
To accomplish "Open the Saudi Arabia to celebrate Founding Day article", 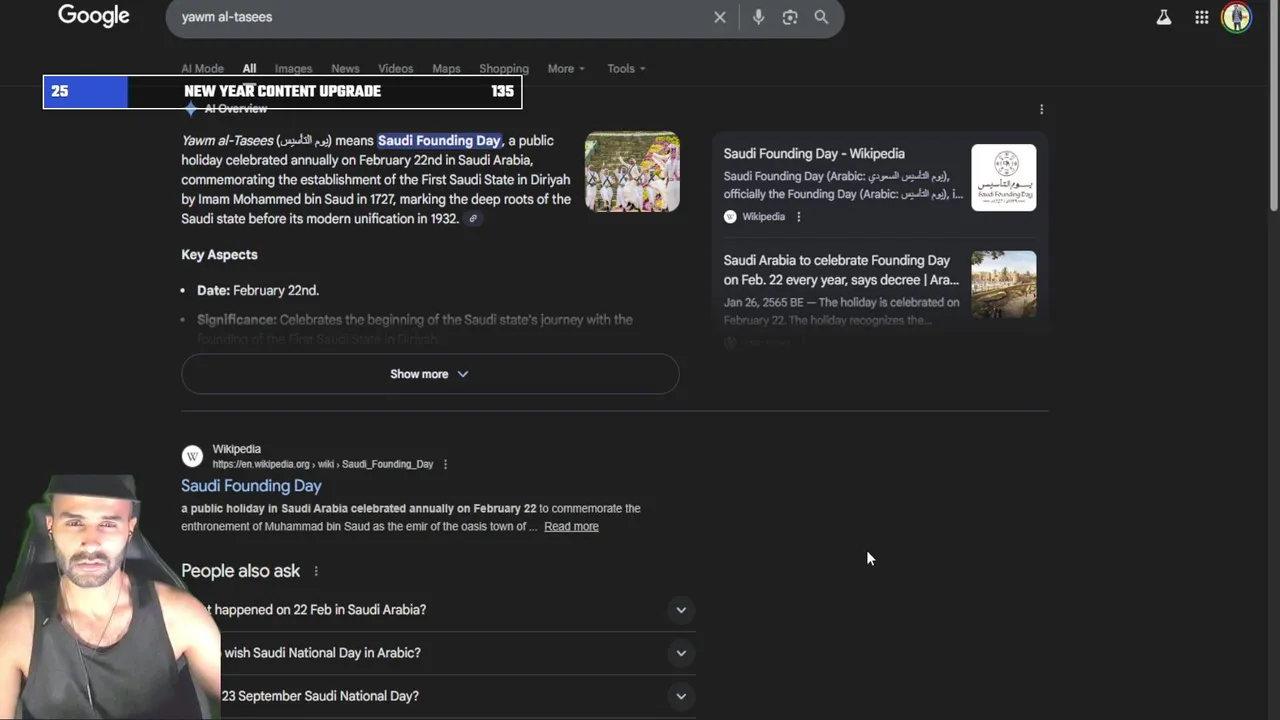I will tap(841, 270).
